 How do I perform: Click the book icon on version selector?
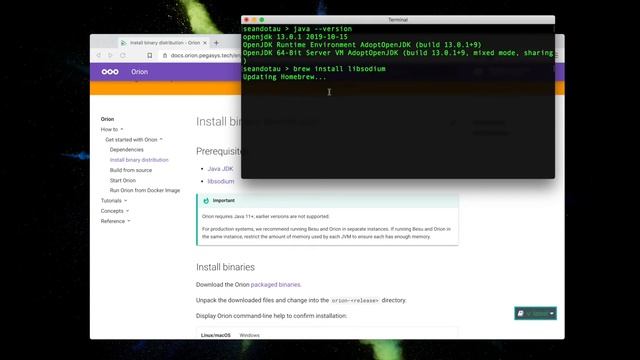[x=520, y=313]
